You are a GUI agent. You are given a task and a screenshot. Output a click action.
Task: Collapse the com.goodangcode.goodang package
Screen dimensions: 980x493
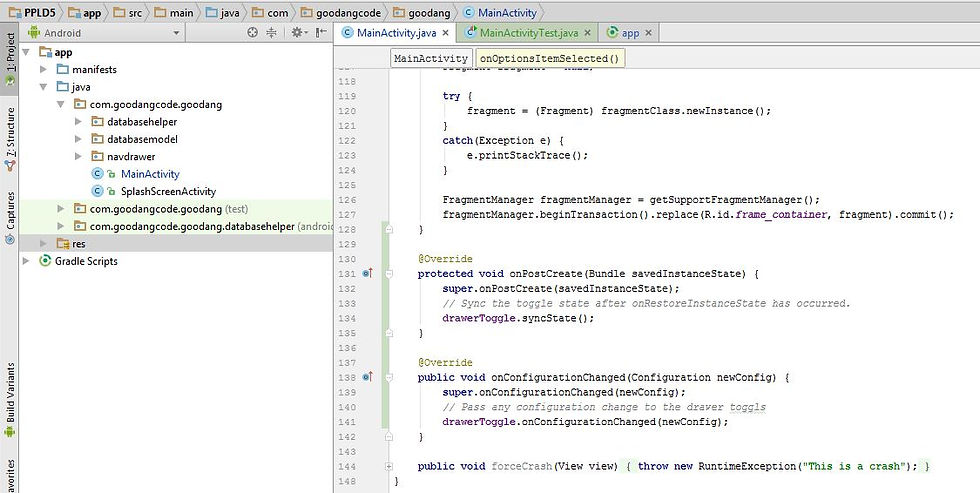pos(61,104)
